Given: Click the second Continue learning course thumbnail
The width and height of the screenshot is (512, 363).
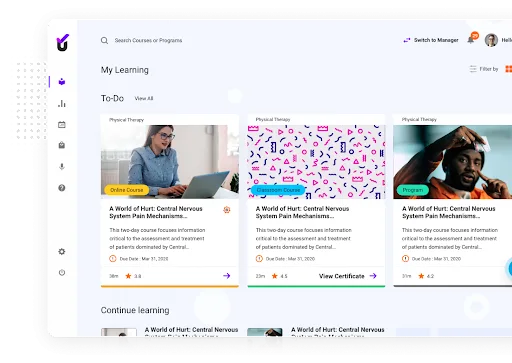Looking at the screenshot, I should click(265, 332).
